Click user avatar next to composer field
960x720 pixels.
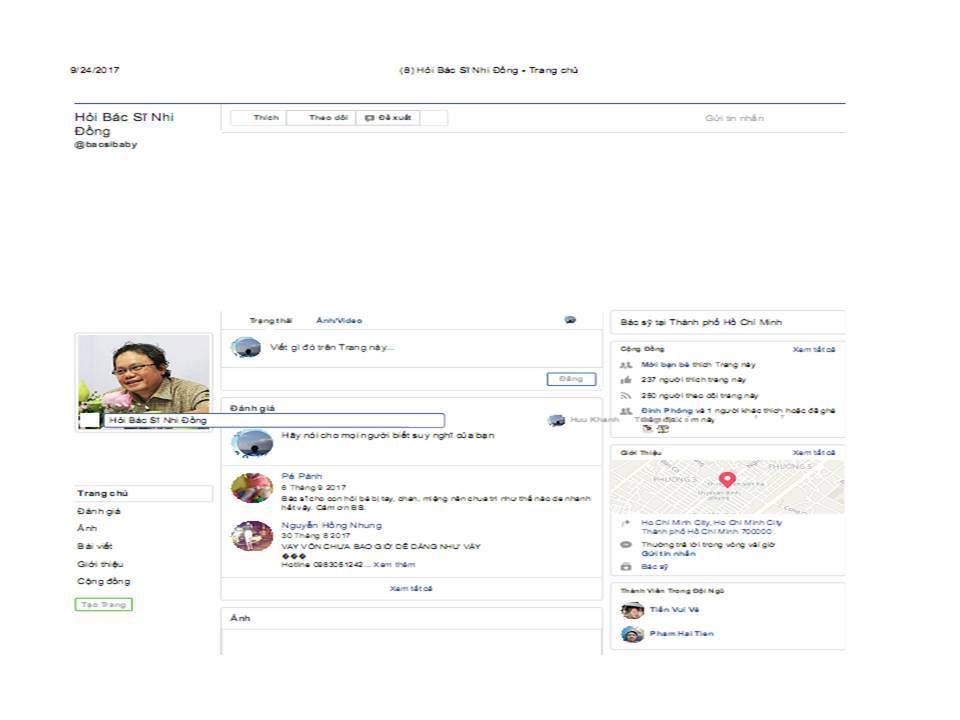tap(246, 347)
